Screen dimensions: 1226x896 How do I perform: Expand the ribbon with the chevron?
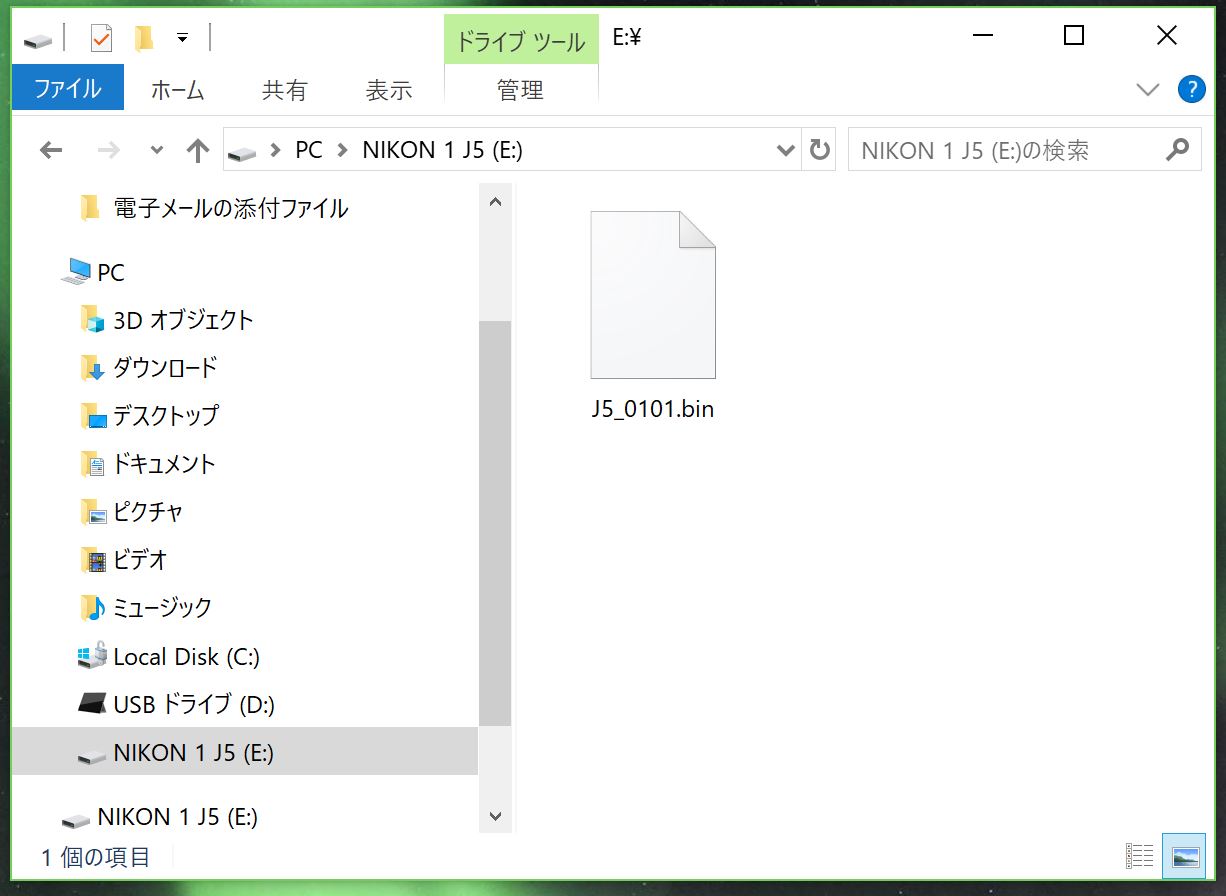point(1148,90)
